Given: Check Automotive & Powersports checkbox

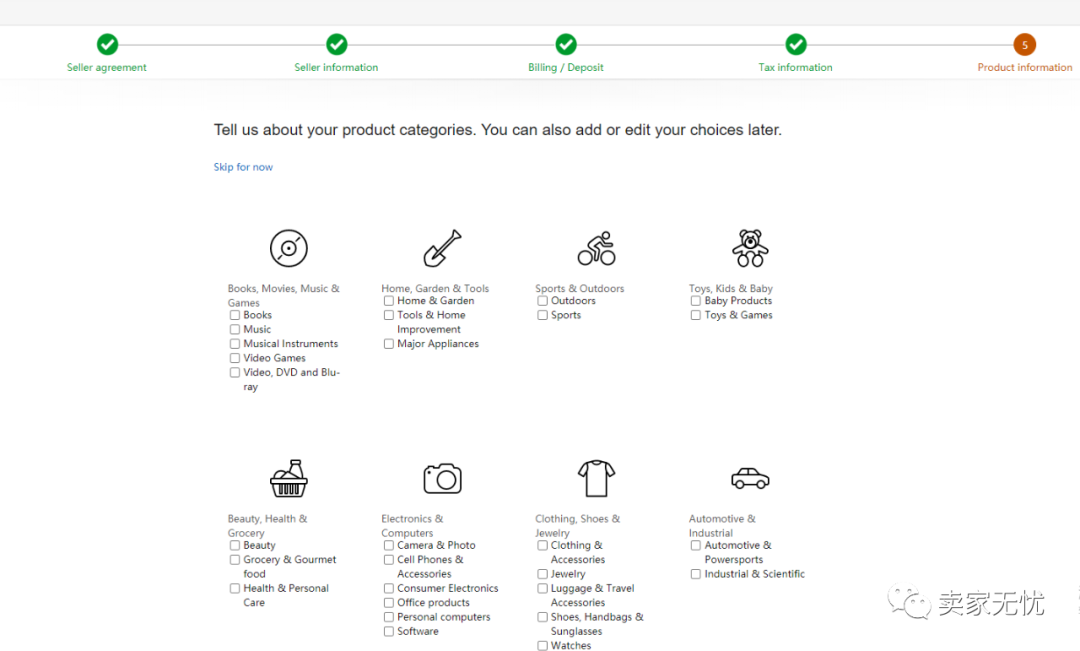Looking at the screenshot, I should pos(696,545).
